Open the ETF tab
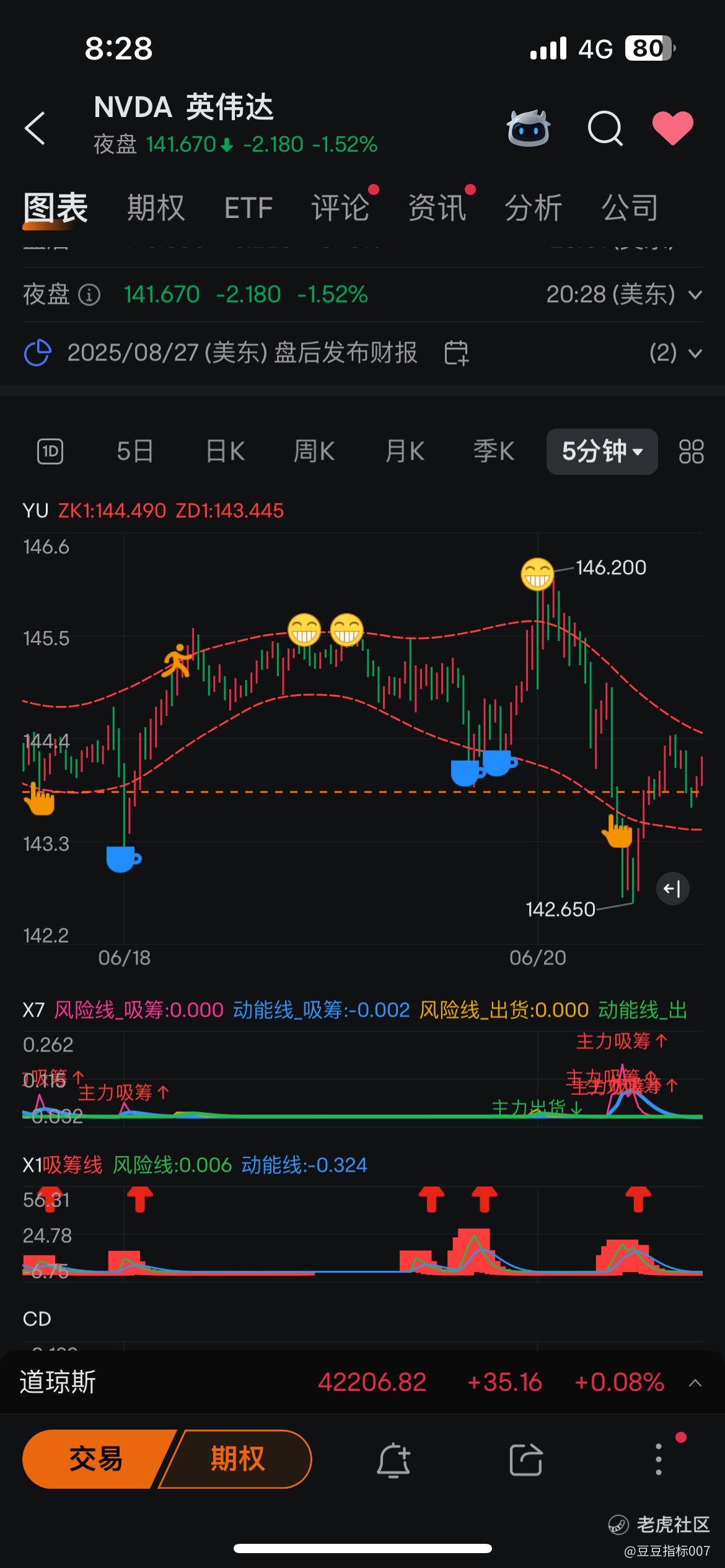The image size is (725, 1568). point(248,207)
